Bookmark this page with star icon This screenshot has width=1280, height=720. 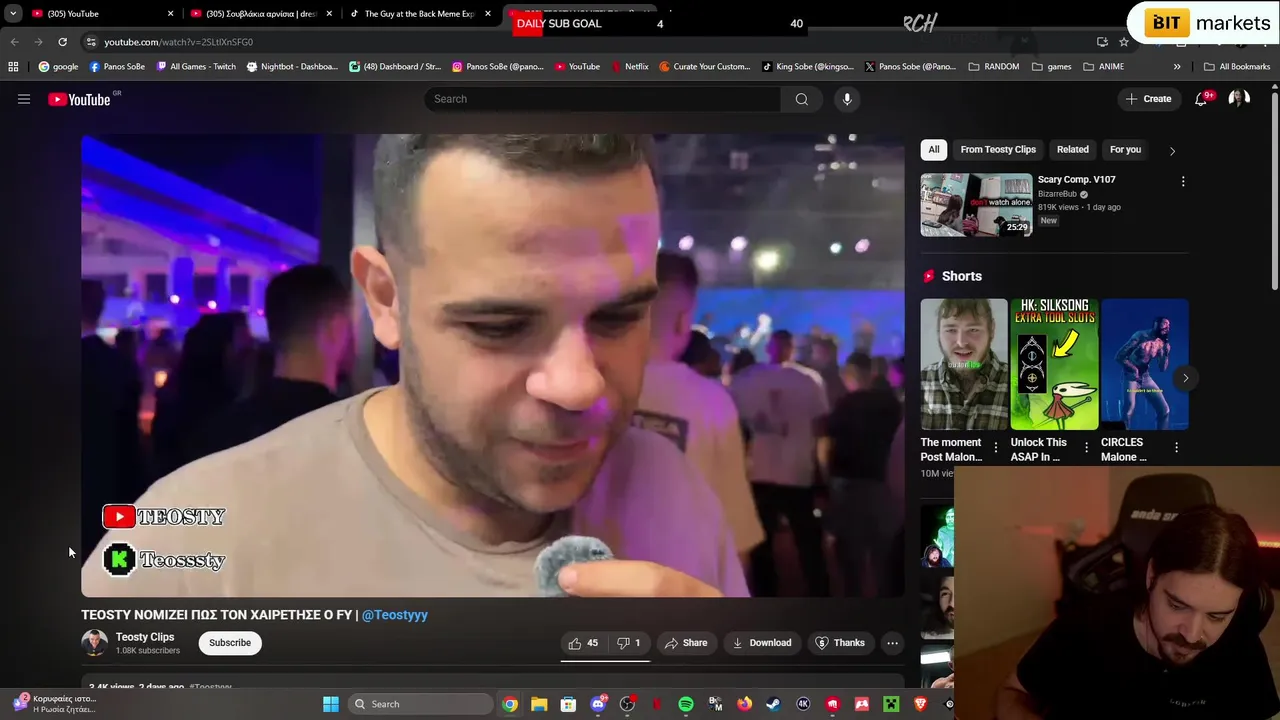pyautogui.click(x=1124, y=42)
